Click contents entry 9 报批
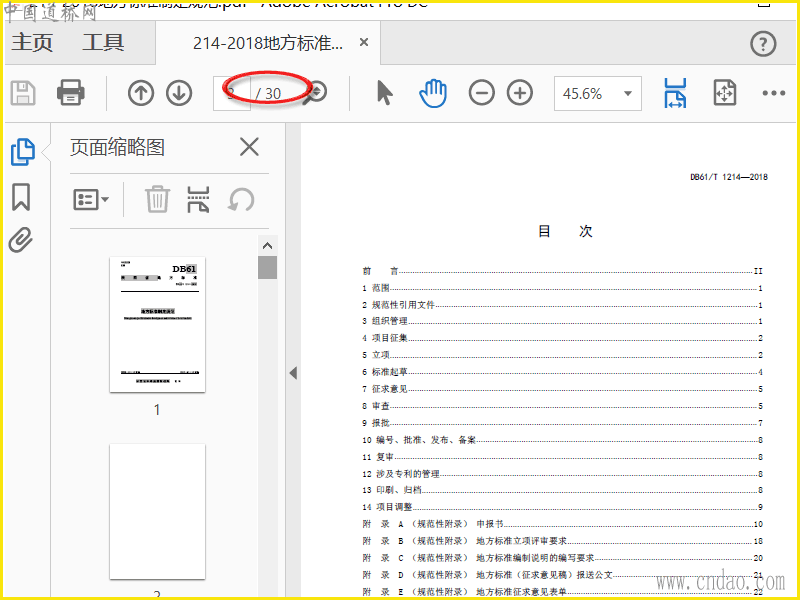 click(562, 423)
